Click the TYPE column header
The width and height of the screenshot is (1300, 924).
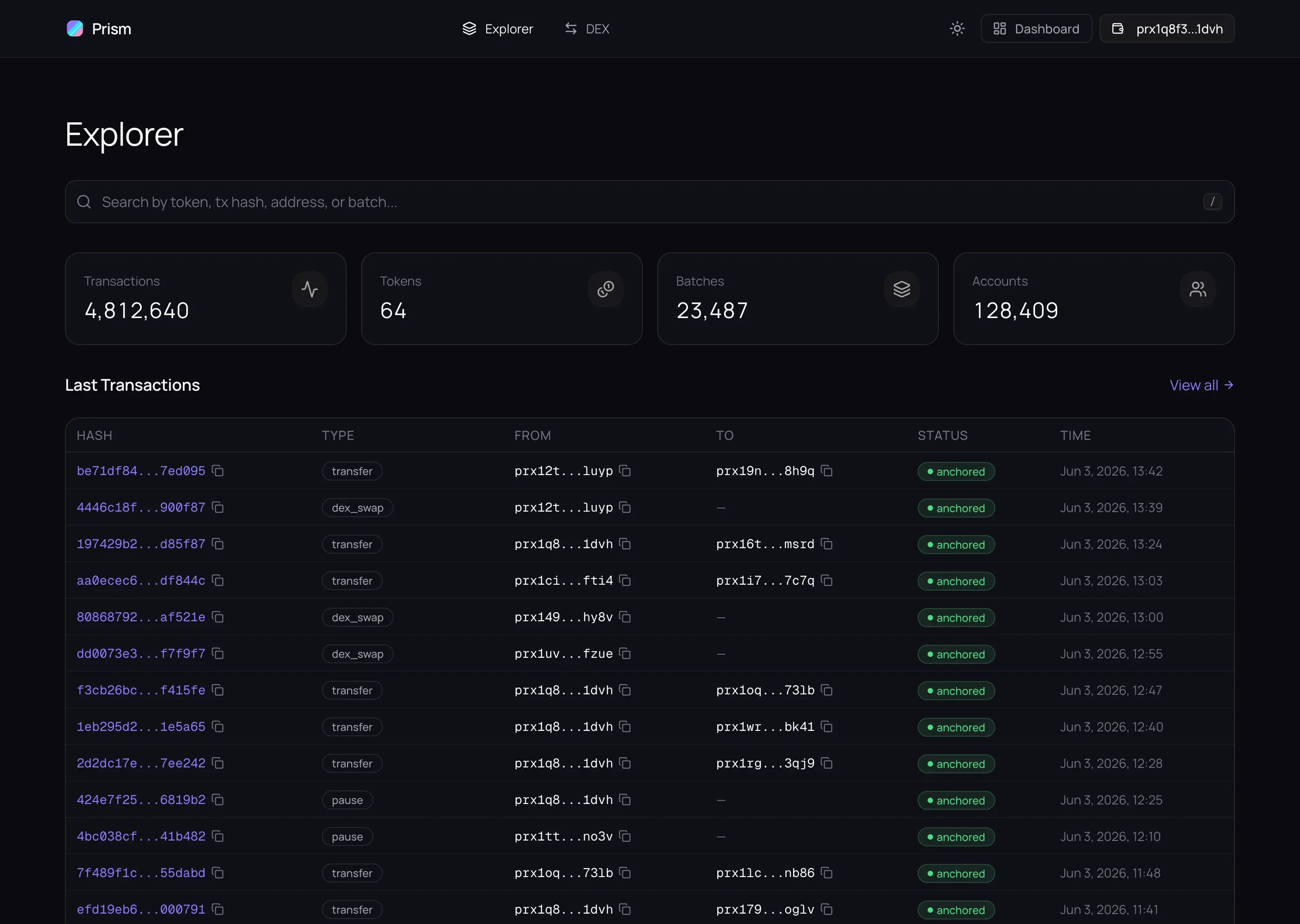[338, 435]
